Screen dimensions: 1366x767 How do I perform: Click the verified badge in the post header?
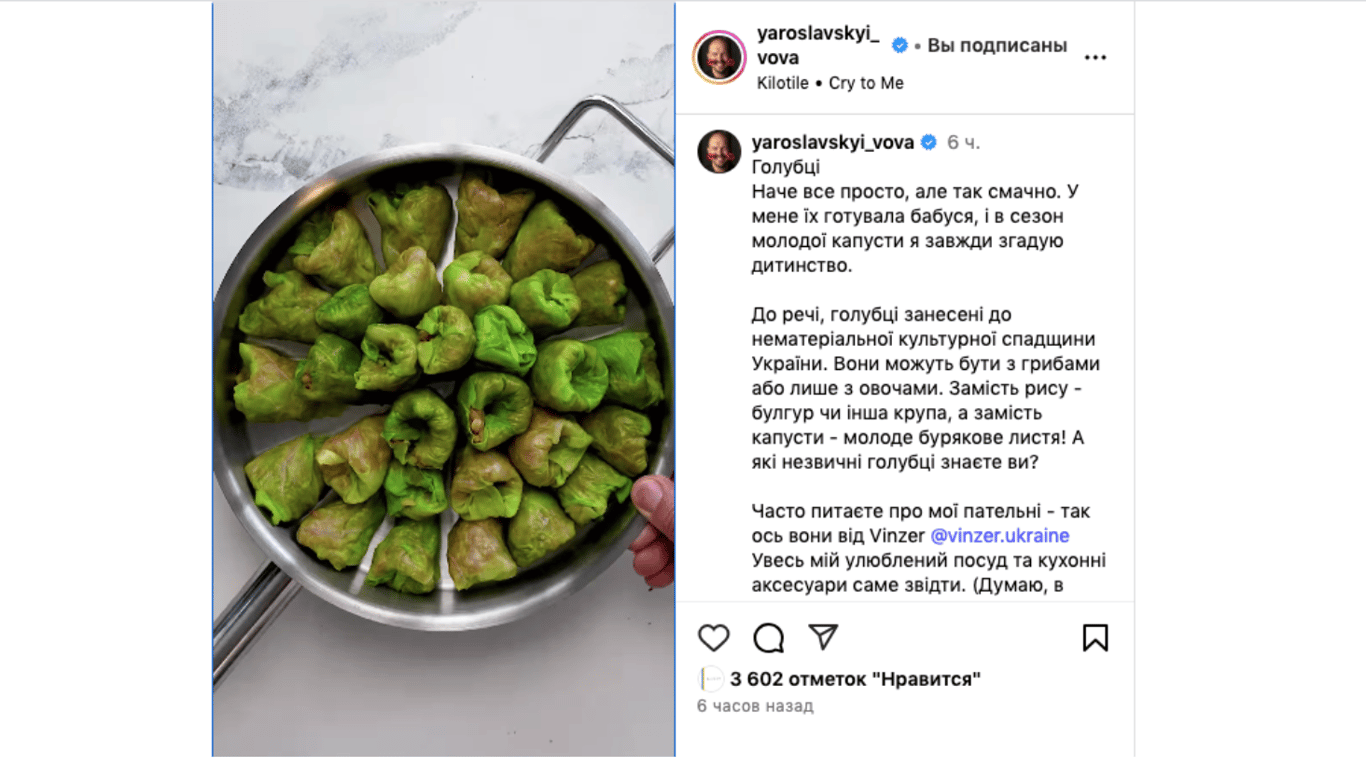pyautogui.click(x=900, y=45)
